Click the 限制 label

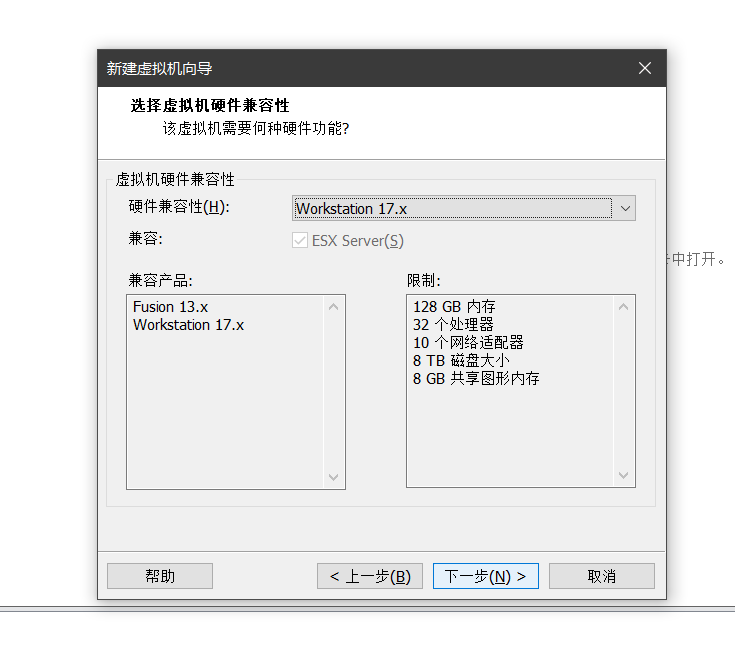(x=424, y=280)
